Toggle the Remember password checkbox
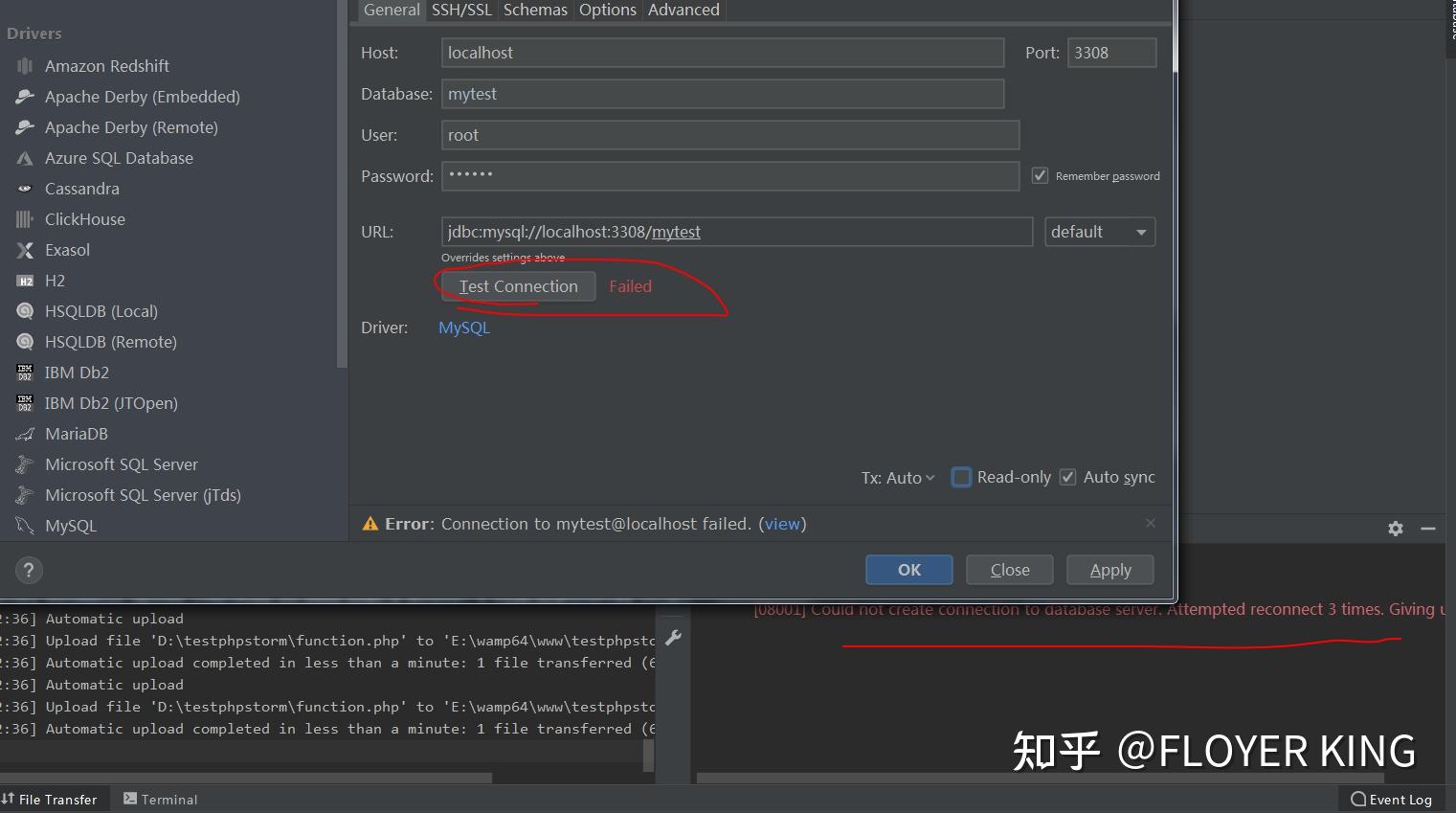Viewport: 1456px width, 813px height. coord(1040,175)
